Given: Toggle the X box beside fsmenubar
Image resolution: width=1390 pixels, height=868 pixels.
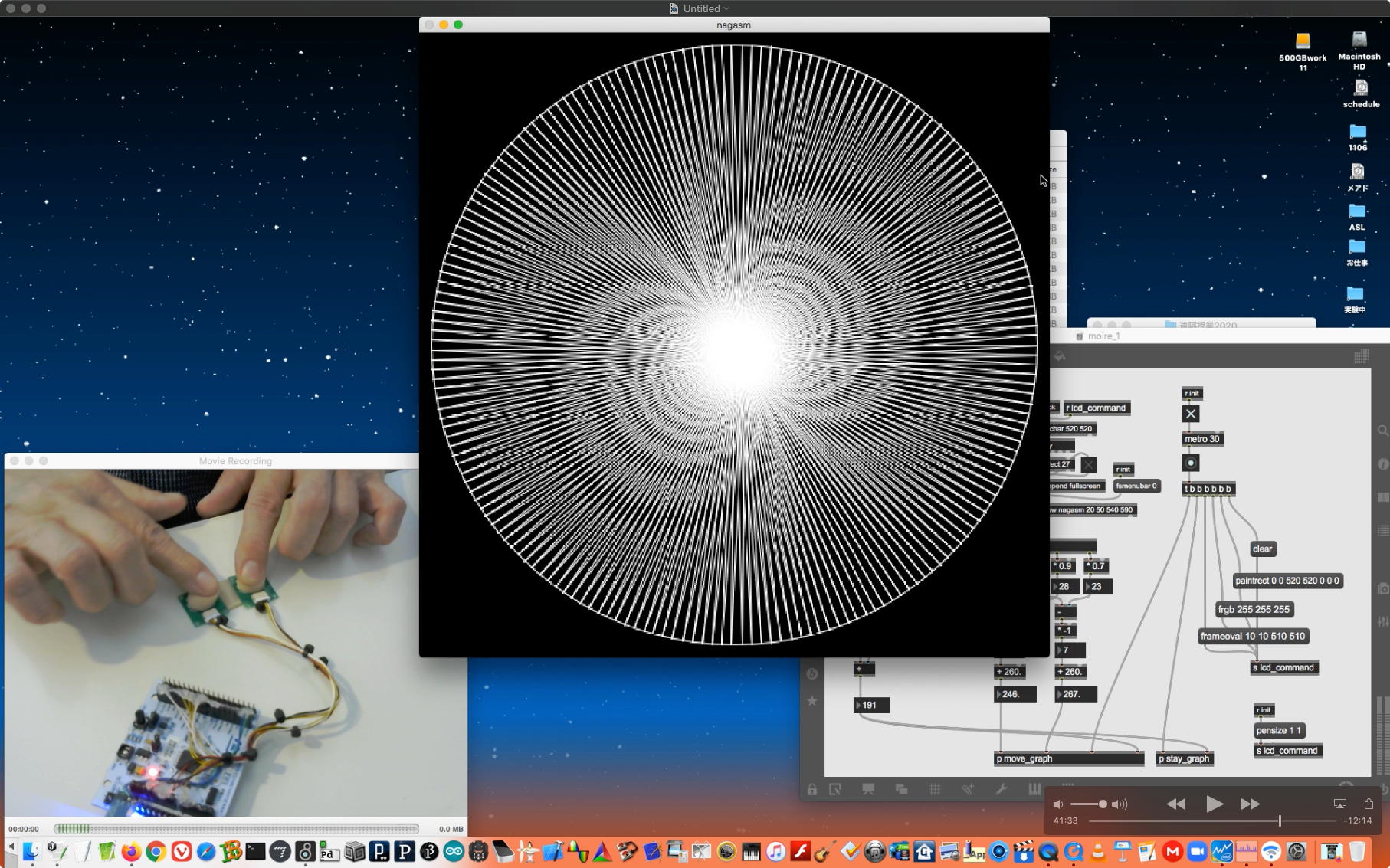Looking at the screenshot, I should [x=1089, y=465].
